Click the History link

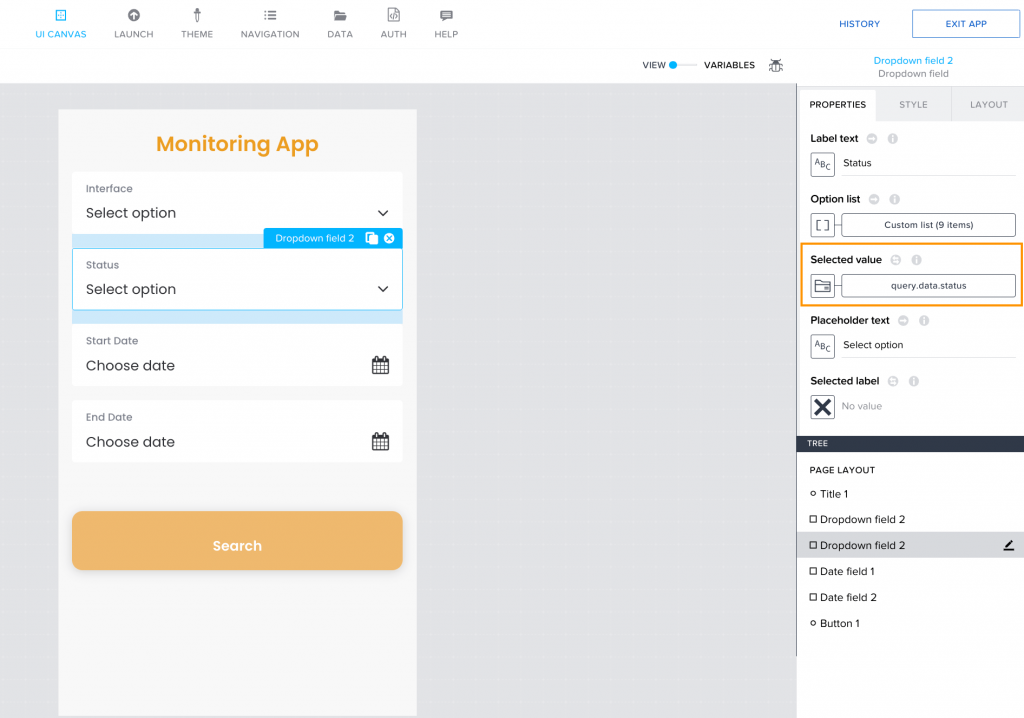tap(859, 24)
